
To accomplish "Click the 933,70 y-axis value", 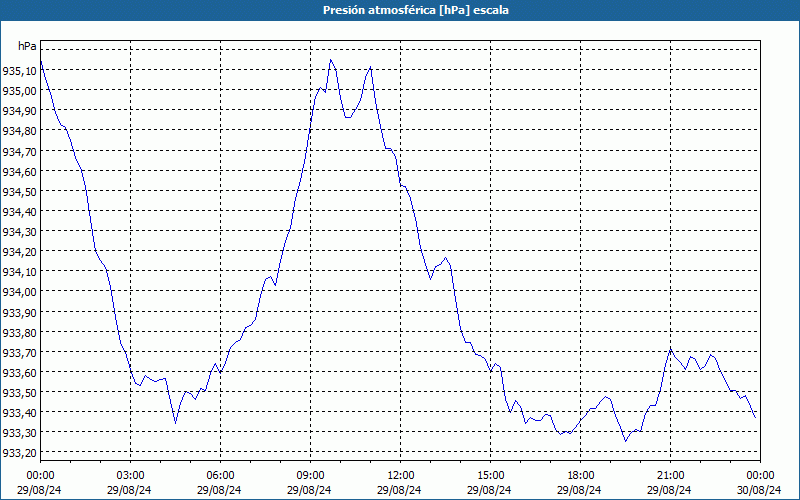I will click(19, 352).
